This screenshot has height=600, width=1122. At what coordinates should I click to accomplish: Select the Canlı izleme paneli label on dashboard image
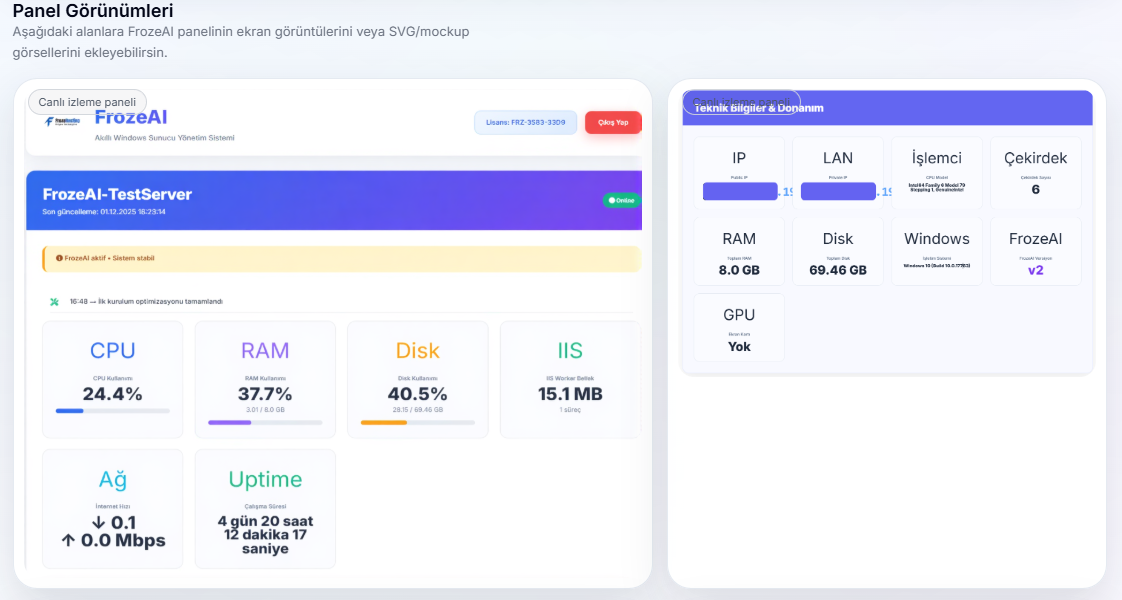pos(87,102)
